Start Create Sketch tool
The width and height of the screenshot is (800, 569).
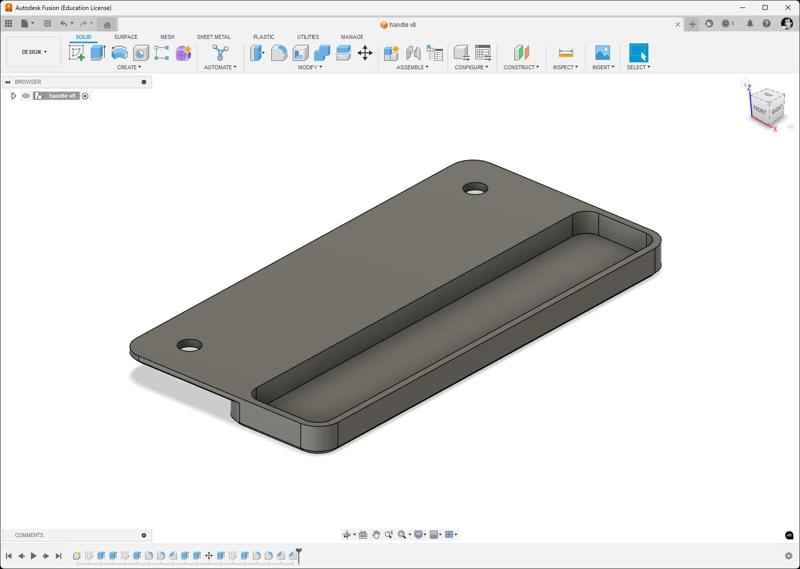tap(77, 53)
